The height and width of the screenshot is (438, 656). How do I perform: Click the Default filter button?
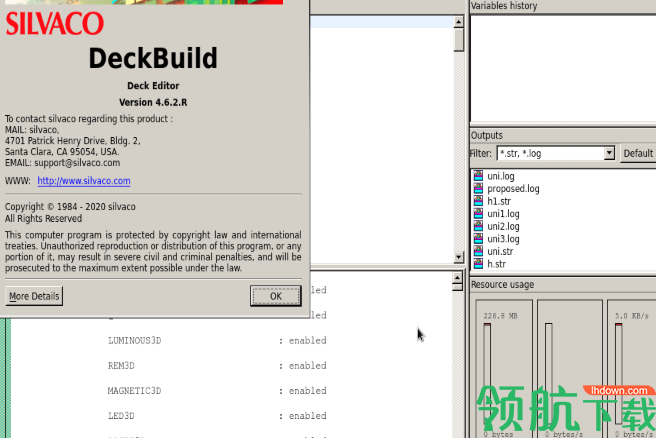click(x=638, y=154)
